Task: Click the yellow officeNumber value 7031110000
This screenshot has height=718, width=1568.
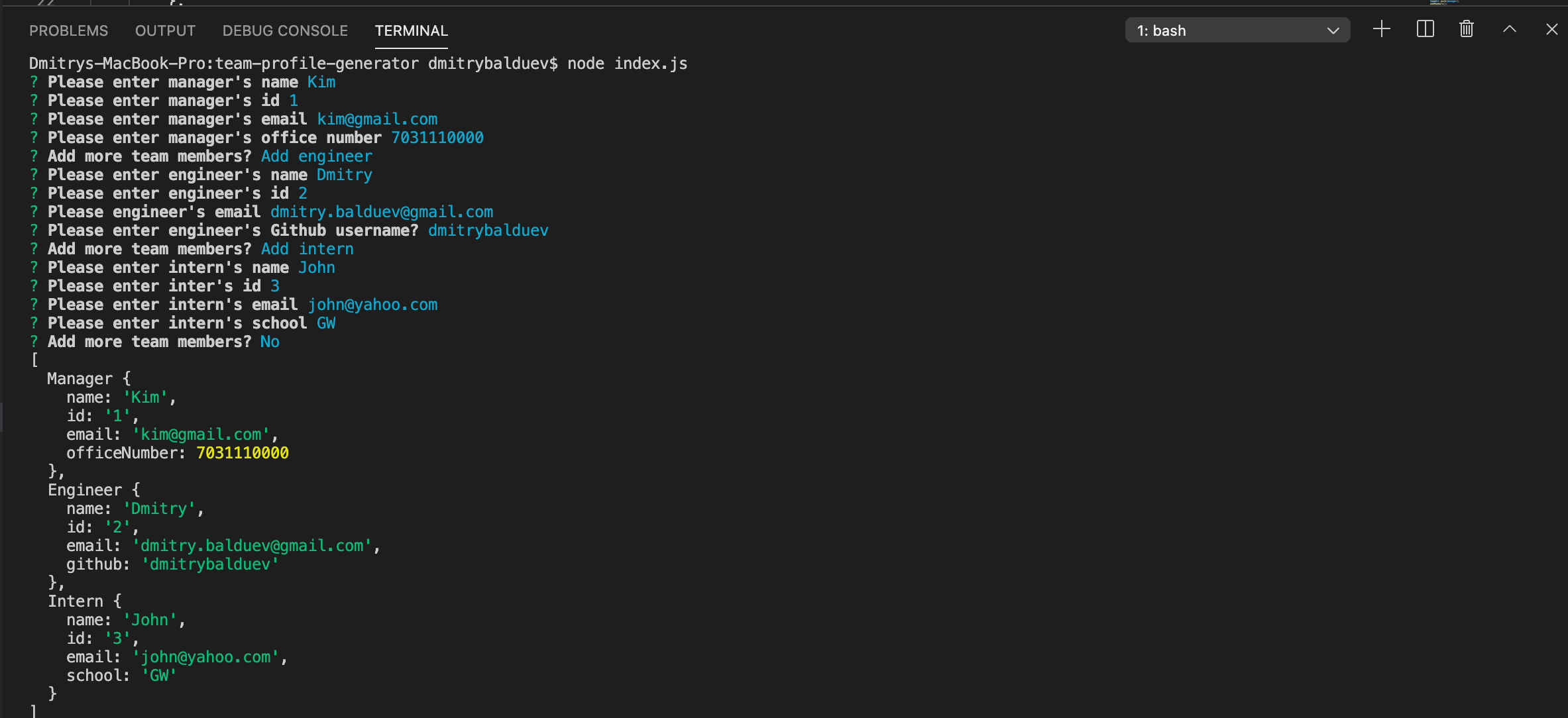Action: pos(243,453)
